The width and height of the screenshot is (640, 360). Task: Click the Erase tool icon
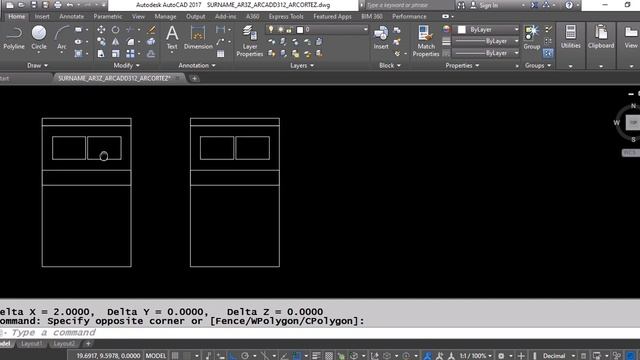pos(151,30)
